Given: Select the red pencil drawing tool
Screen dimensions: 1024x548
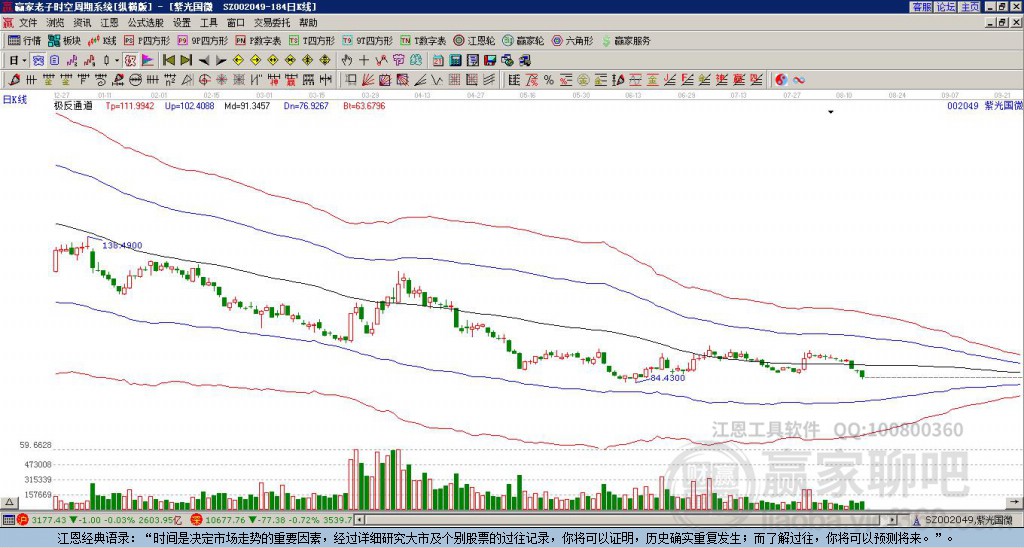Looking at the screenshot, I should pyautogui.click(x=14, y=80).
